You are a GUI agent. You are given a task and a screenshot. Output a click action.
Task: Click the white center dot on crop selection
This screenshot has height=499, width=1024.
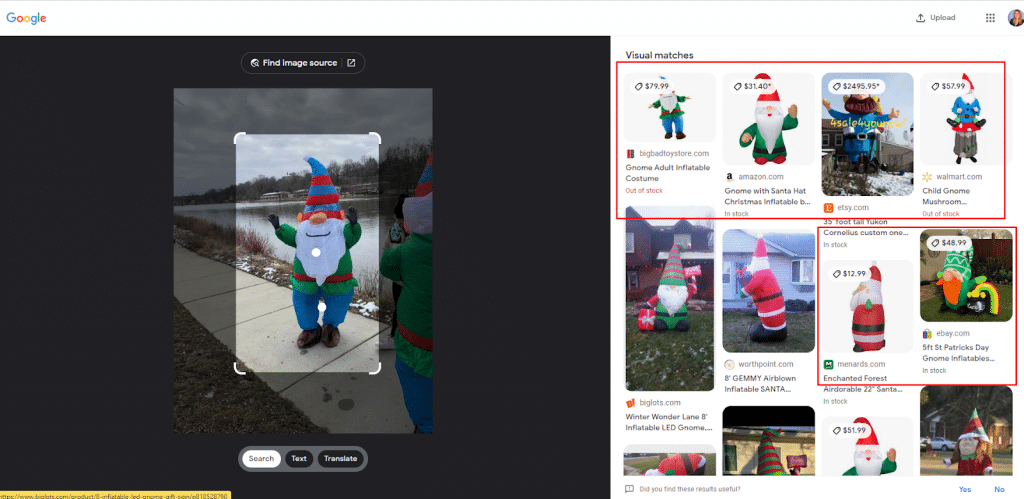(316, 252)
